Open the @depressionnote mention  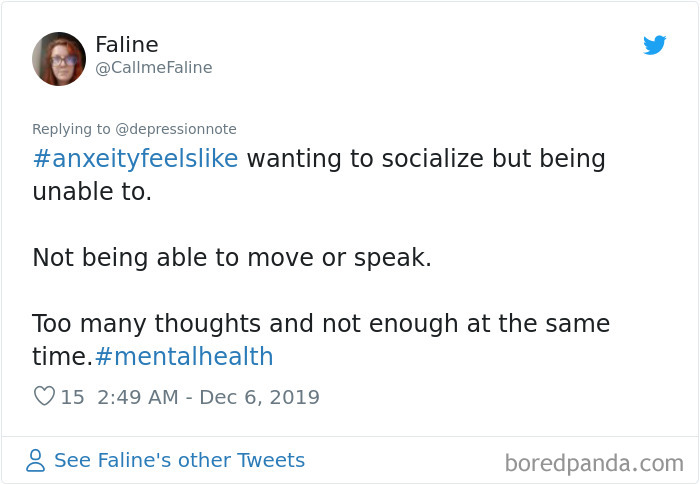(x=175, y=129)
